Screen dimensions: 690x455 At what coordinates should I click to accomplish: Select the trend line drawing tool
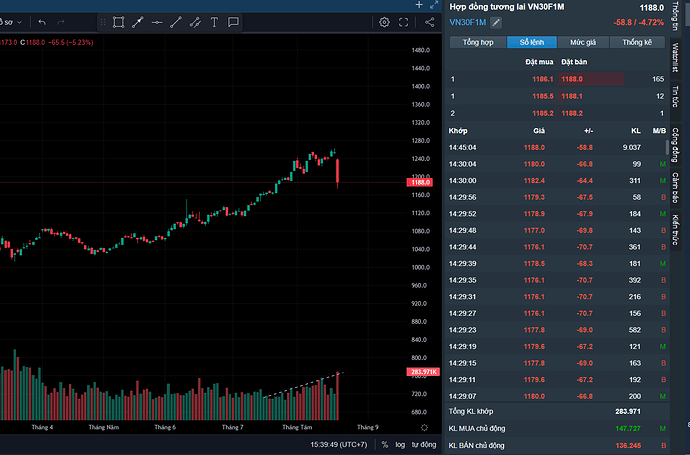[176, 22]
